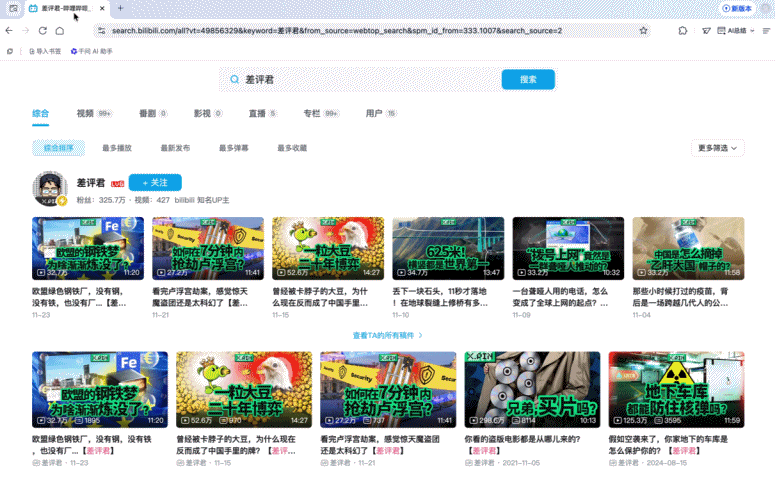Bookmark the page with the star icon
Screen dimensions: 775x486
coord(643,31)
